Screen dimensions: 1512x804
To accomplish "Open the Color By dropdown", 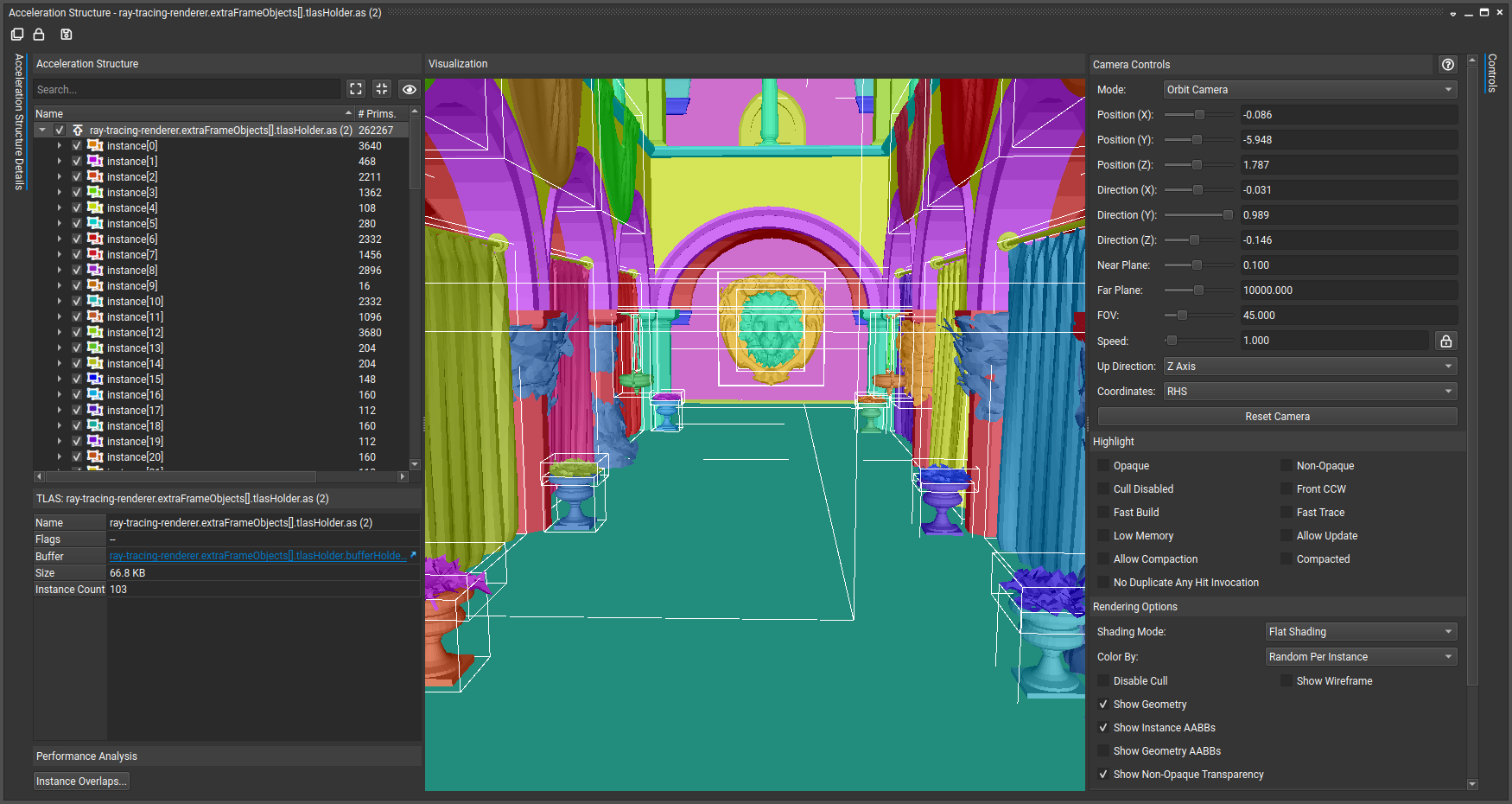I will [1361, 657].
